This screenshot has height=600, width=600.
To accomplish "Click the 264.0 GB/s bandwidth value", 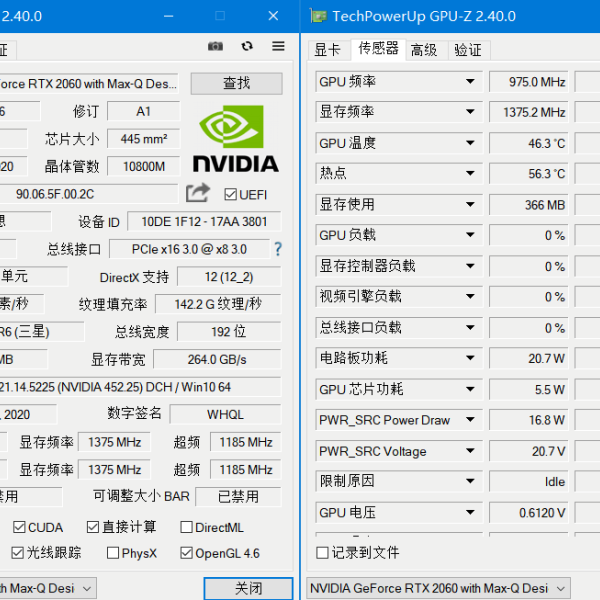I will tap(217, 359).
